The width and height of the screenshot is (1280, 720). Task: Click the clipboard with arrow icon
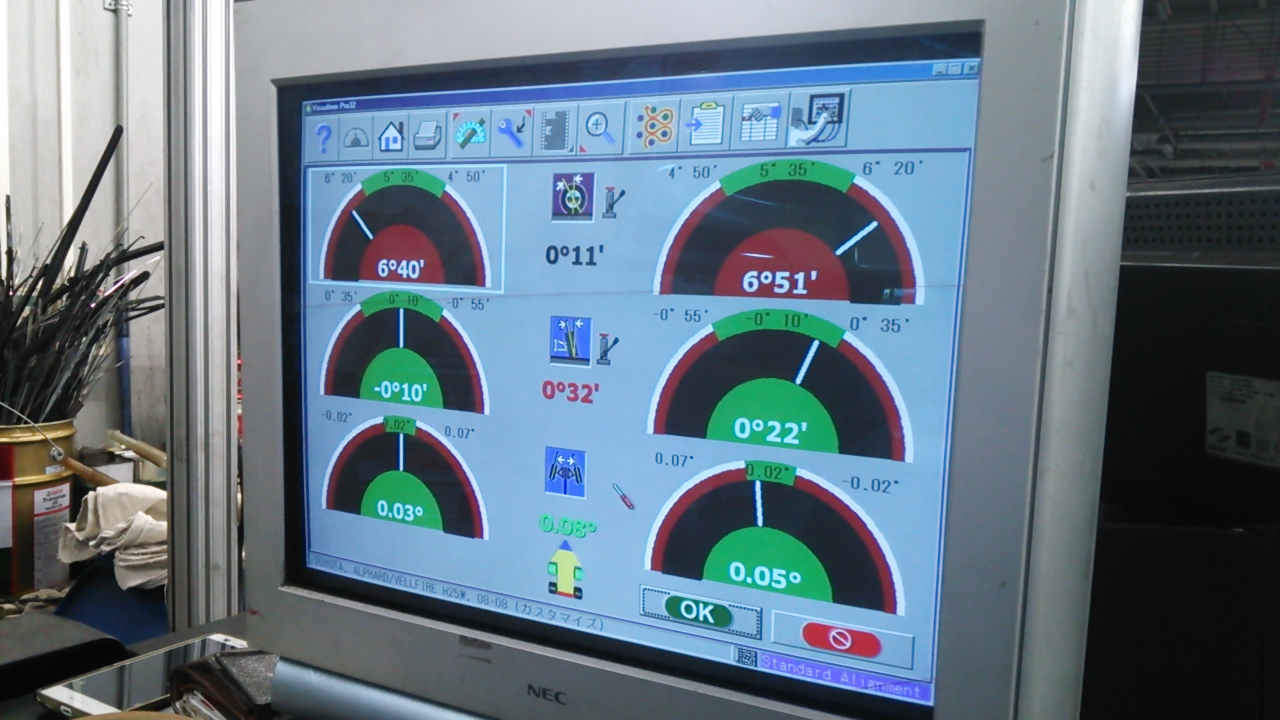click(x=707, y=124)
